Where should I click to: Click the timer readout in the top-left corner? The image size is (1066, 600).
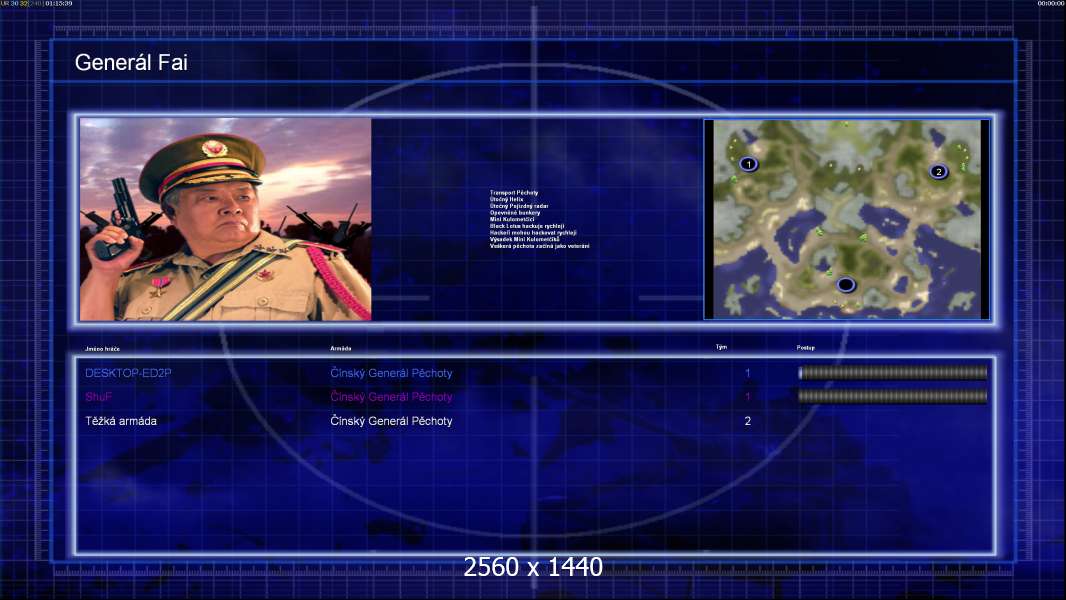click(37, 3)
